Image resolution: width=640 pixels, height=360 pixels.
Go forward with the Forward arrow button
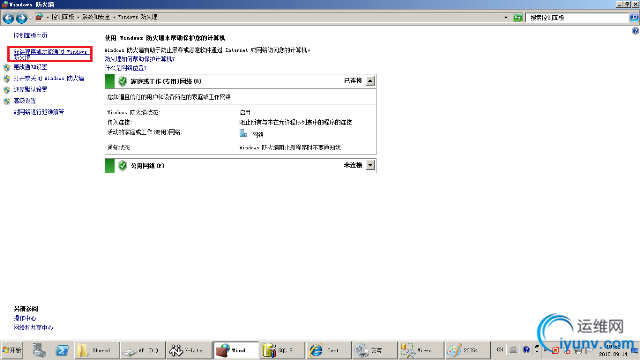(x=21, y=18)
